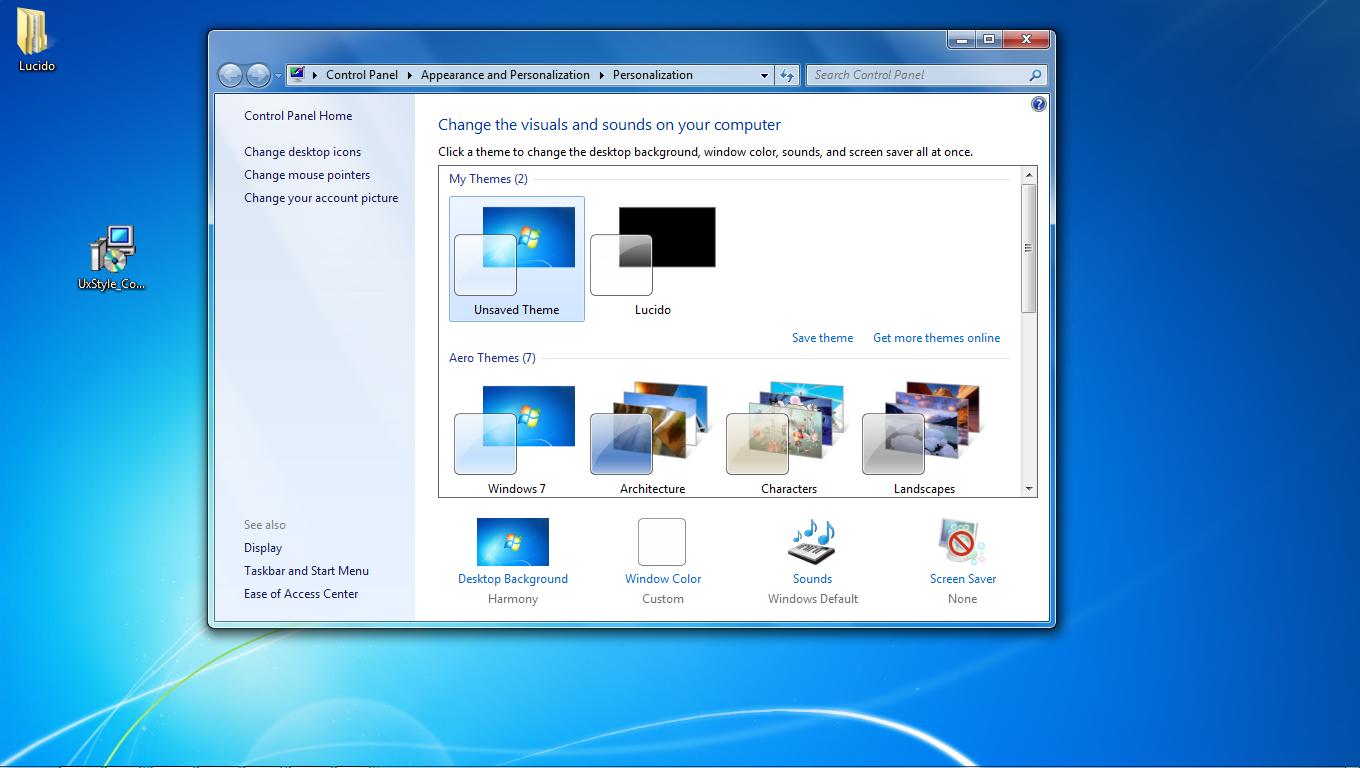Image resolution: width=1360 pixels, height=768 pixels.
Task: Select the Lucido theme thumbnail
Action: point(653,259)
